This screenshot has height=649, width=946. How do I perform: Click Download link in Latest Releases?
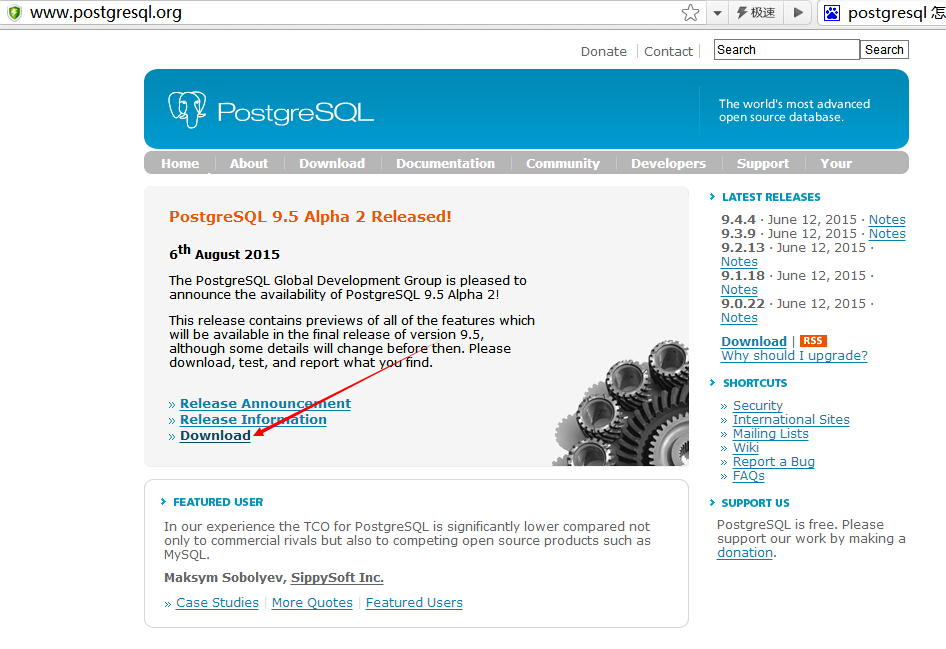[x=754, y=341]
